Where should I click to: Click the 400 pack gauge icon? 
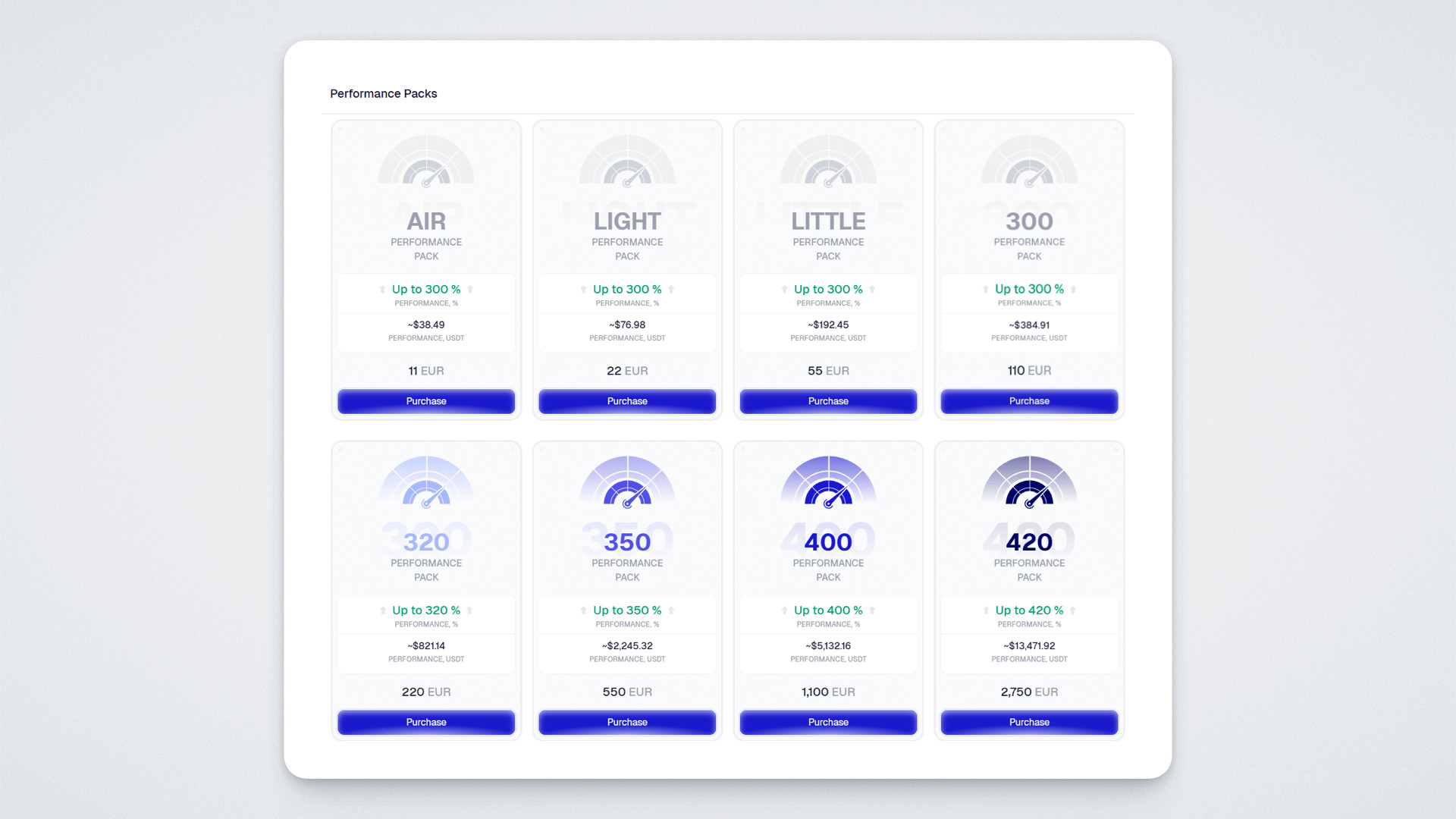(828, 482)
